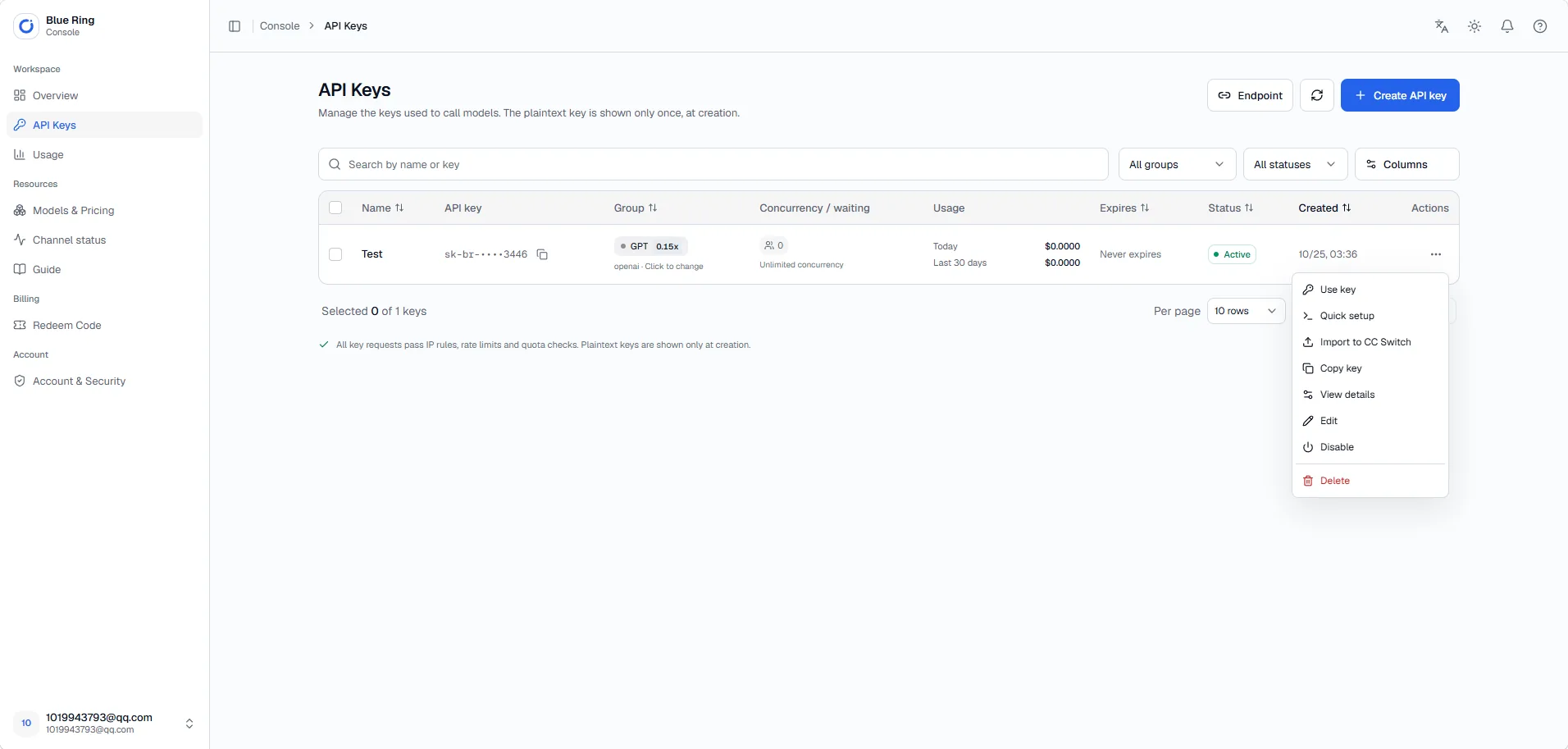Sort by Expires column
The width and height of the screenshot is (1568, 749).
1145,208
